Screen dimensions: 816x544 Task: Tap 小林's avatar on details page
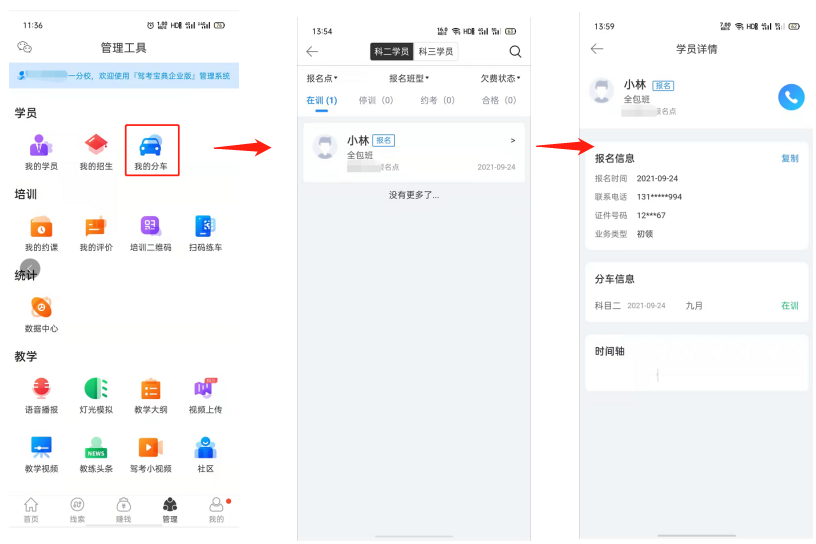(602, 91)
